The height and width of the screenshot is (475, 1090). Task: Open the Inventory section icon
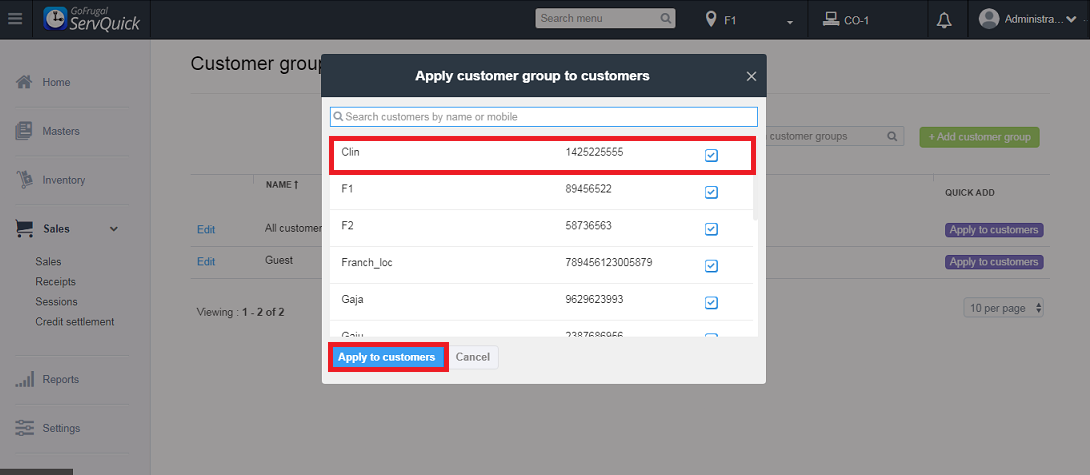point(25,180)
